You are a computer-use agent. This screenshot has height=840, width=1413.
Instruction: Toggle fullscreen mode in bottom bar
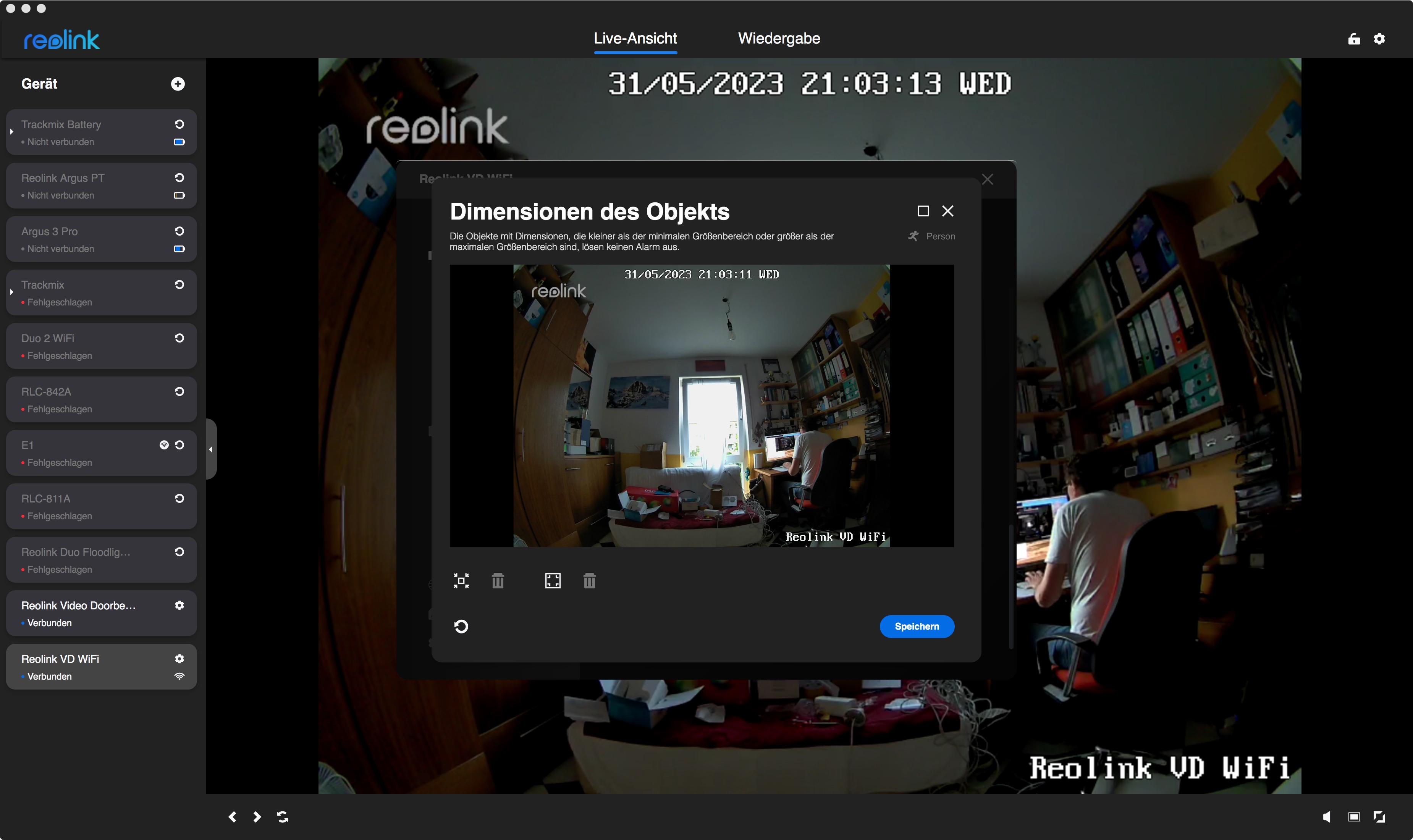1379,816
